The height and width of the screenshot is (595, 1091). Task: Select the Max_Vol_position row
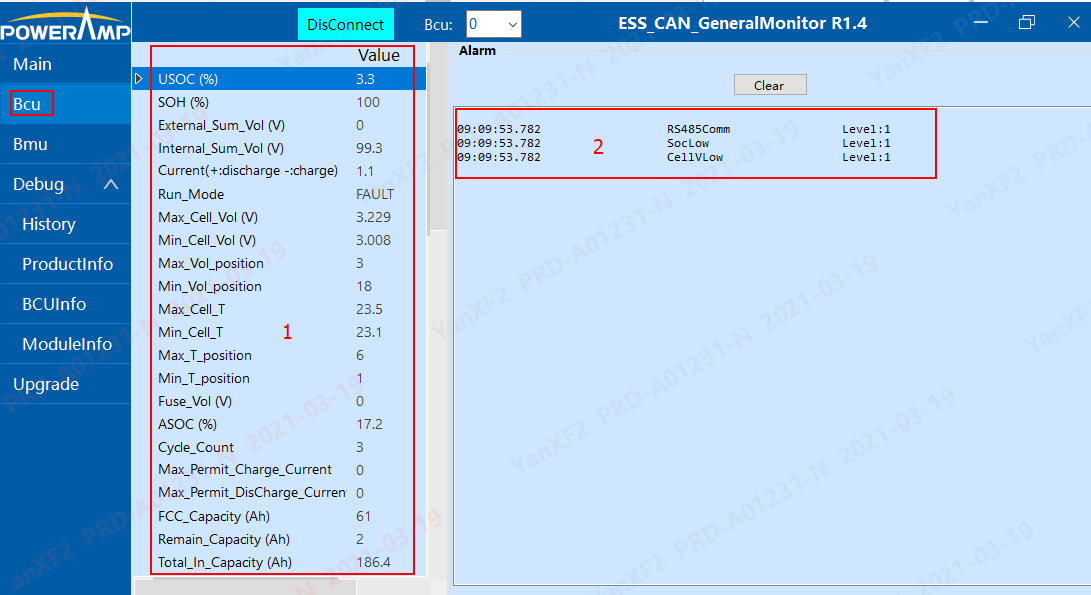[279, 263]
